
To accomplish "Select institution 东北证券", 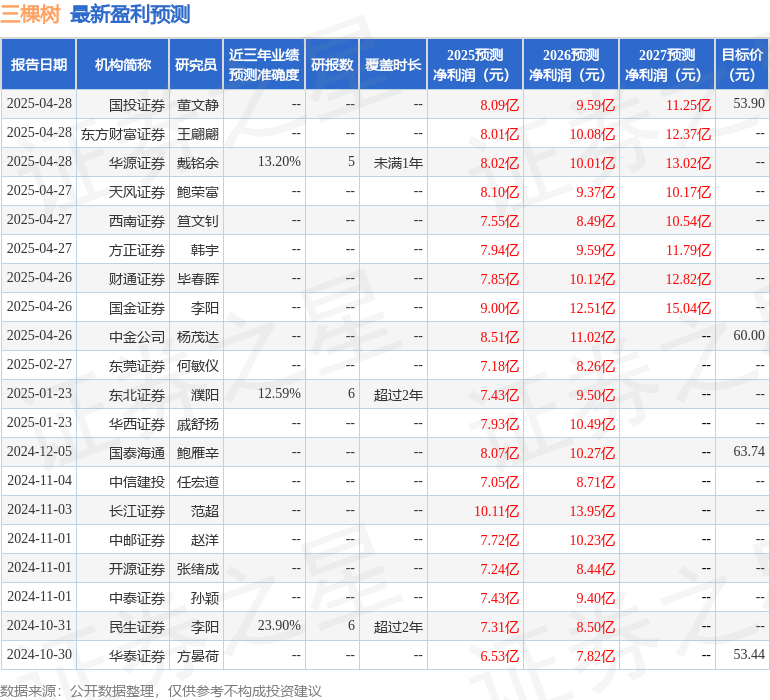I will click(x=137, y=395).
